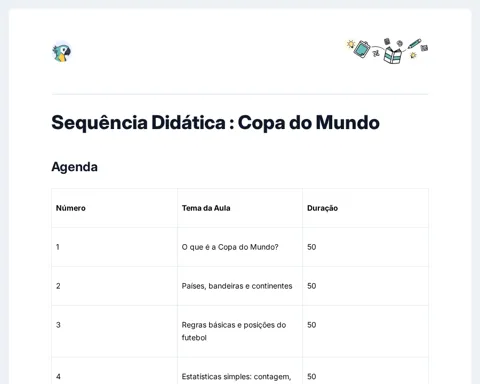The width and height of the screenshot is (480, 384).
Task: Click the open book icon in illustration
Action: pyautogui.click(x=392, y=55)
